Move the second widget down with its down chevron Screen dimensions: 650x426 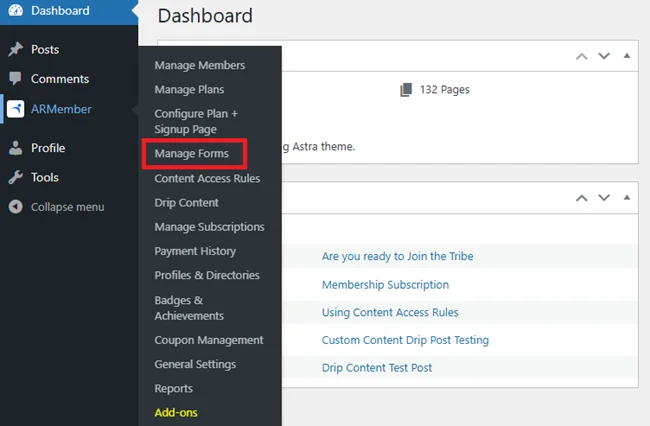coord(604,198)
